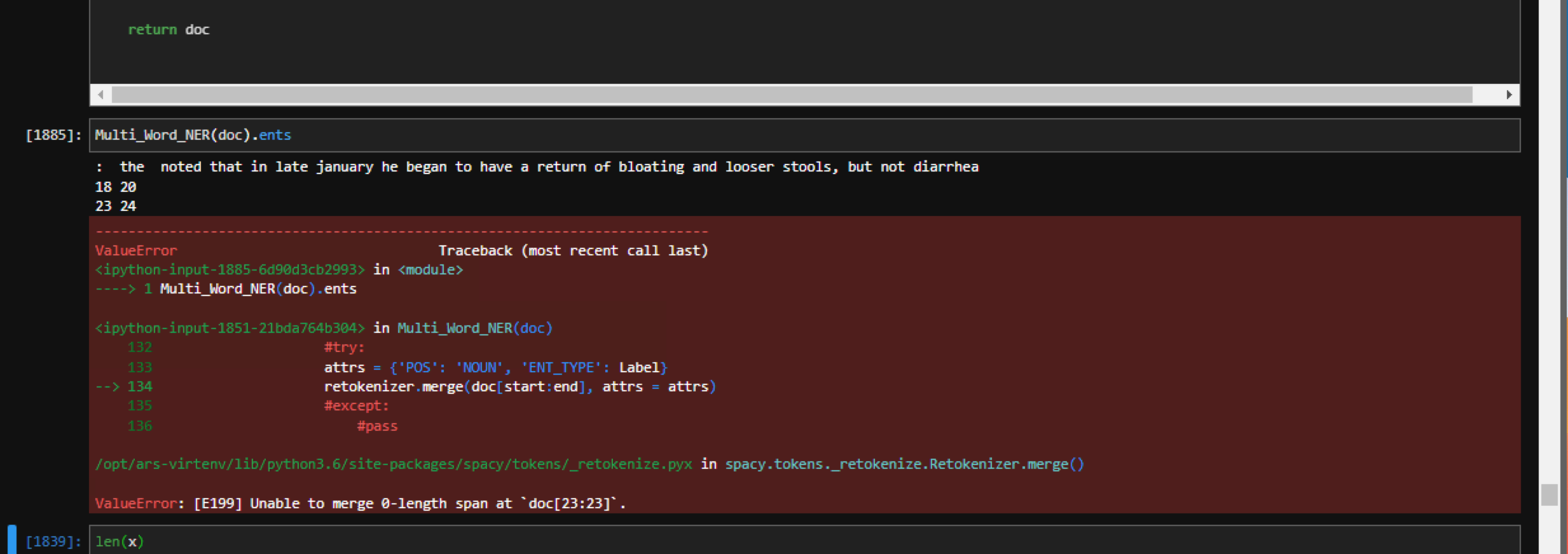The image size is (1568, 554).
Task: Click the output line '23 24'
Action: coord(116,206)
